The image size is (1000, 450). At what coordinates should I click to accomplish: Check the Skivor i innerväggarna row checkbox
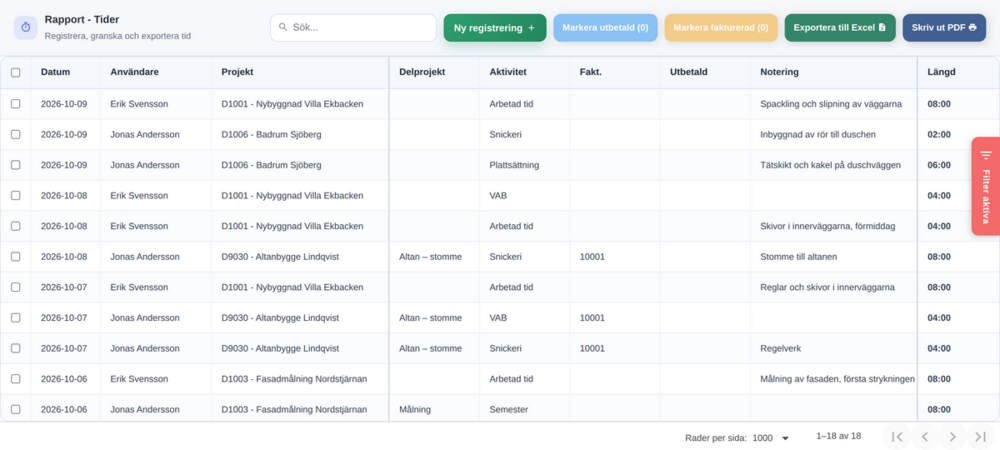click(x=15, y=226)
